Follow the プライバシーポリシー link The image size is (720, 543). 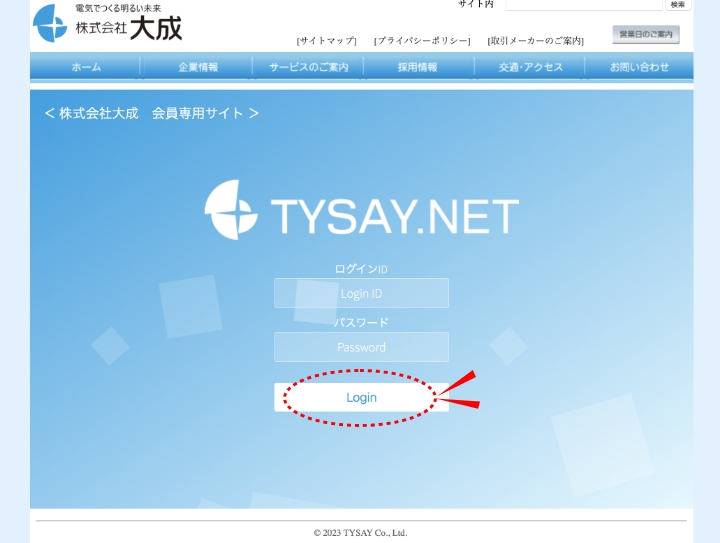422,41
